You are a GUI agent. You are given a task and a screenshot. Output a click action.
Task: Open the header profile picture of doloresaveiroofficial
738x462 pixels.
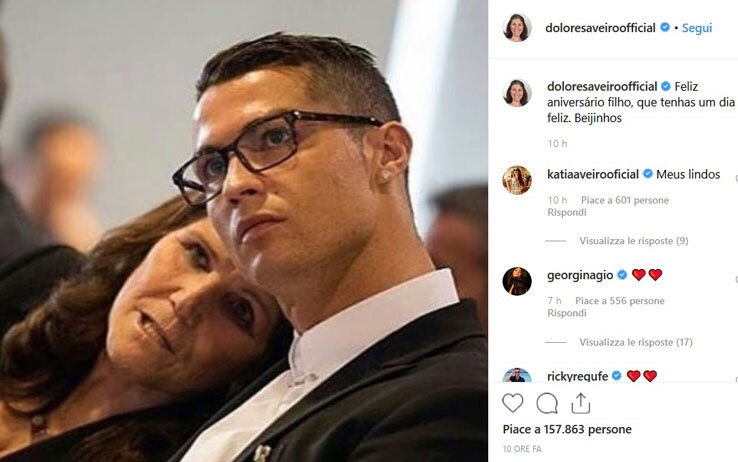(x=517, y=28)
